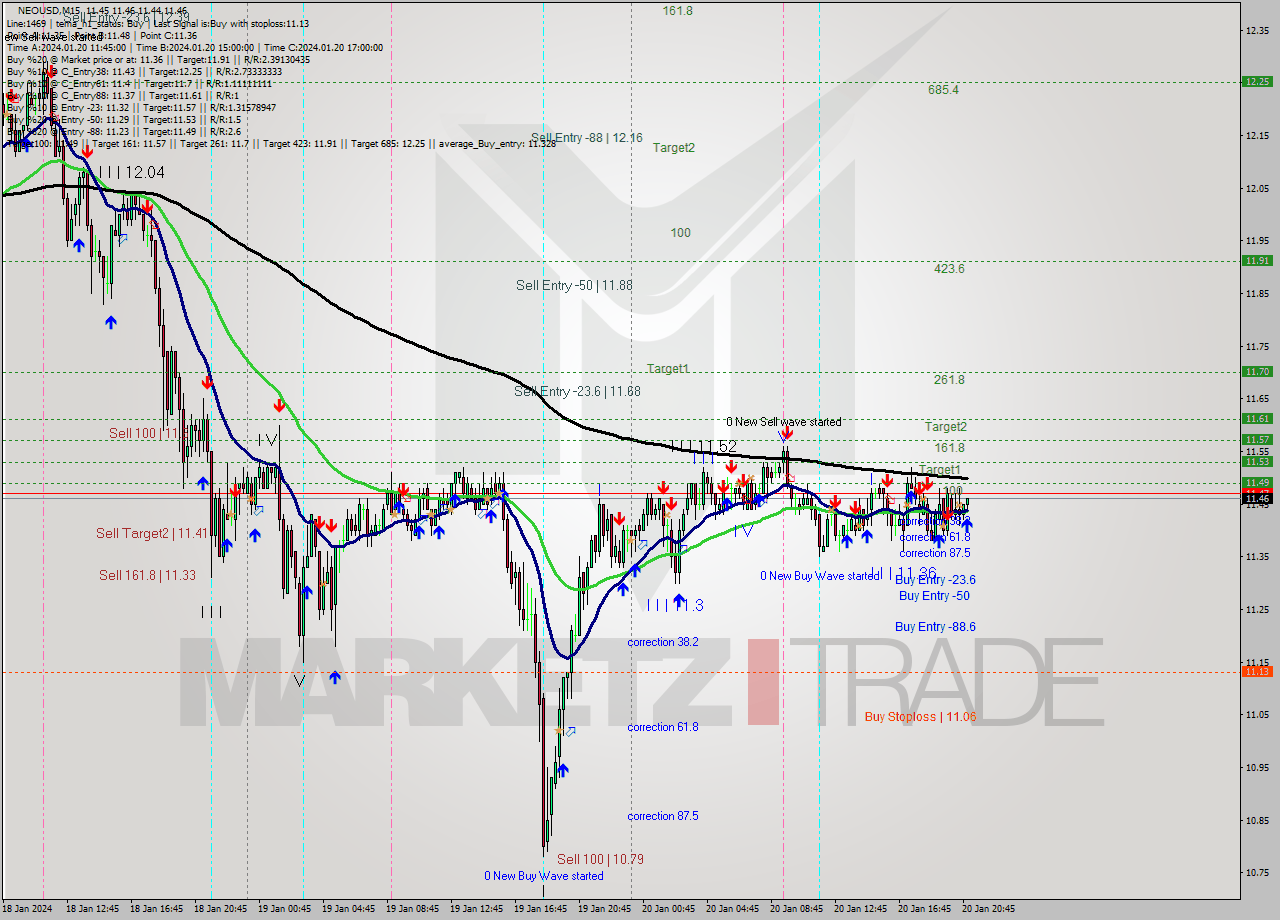
Task: Click the 12.35 price axis label
Action: pos(1257,30)
